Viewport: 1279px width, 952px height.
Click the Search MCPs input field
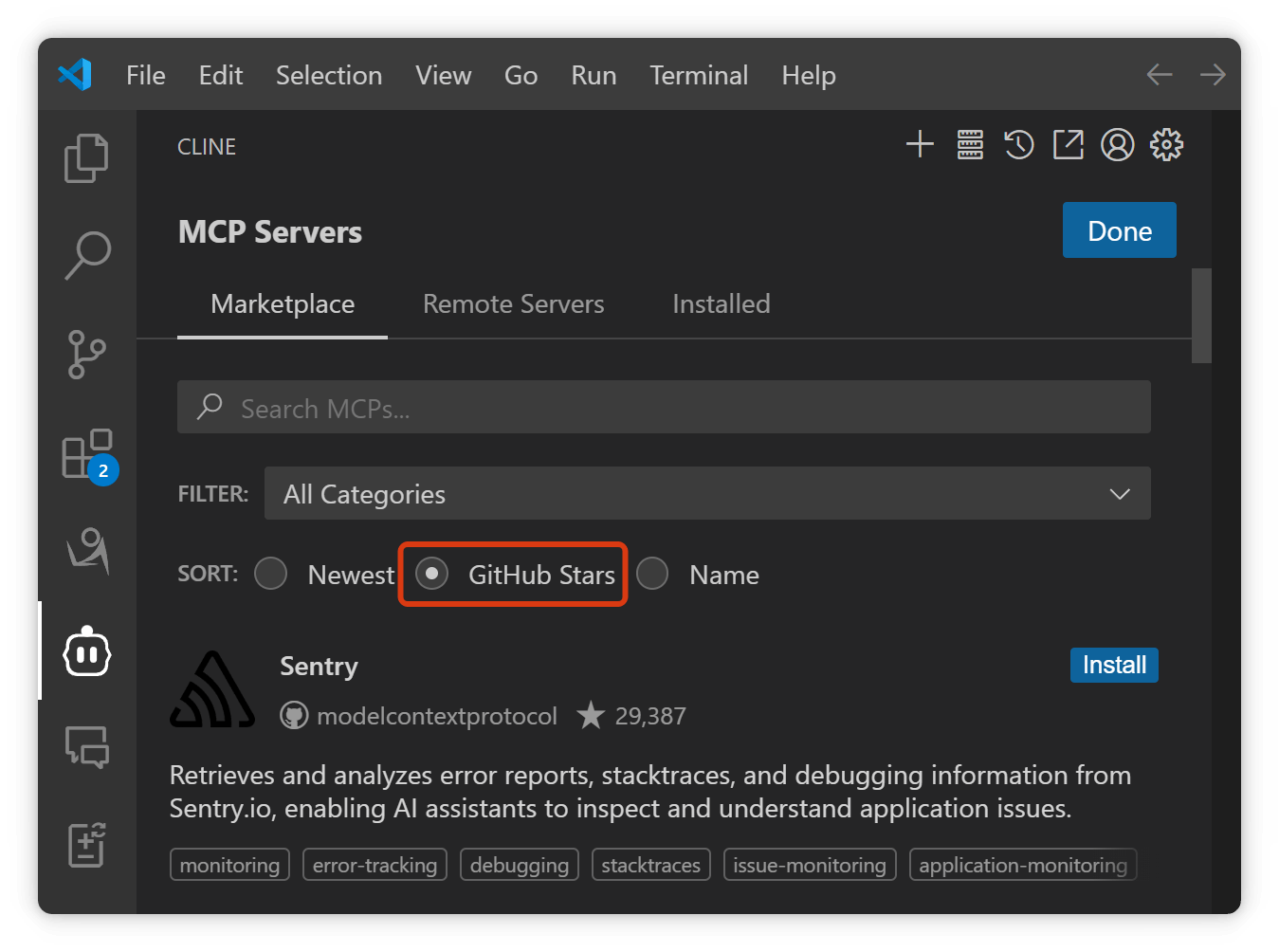(664, 408)
